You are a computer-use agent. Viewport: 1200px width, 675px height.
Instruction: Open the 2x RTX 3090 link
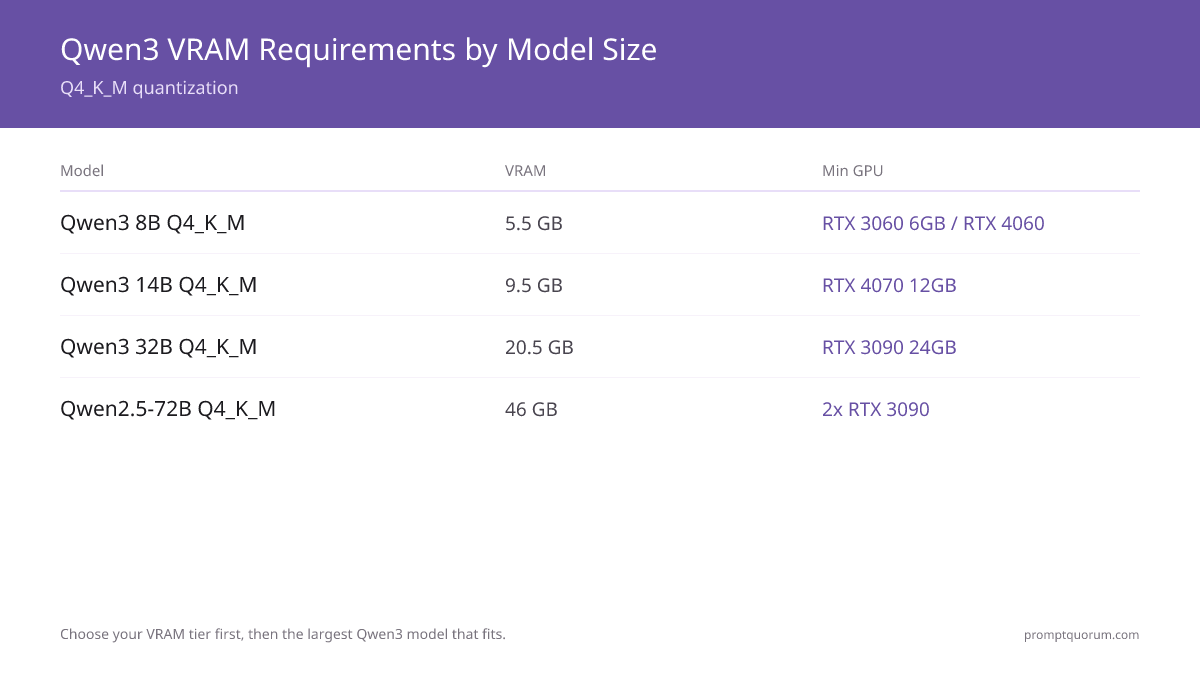click(x=876, y=409)
